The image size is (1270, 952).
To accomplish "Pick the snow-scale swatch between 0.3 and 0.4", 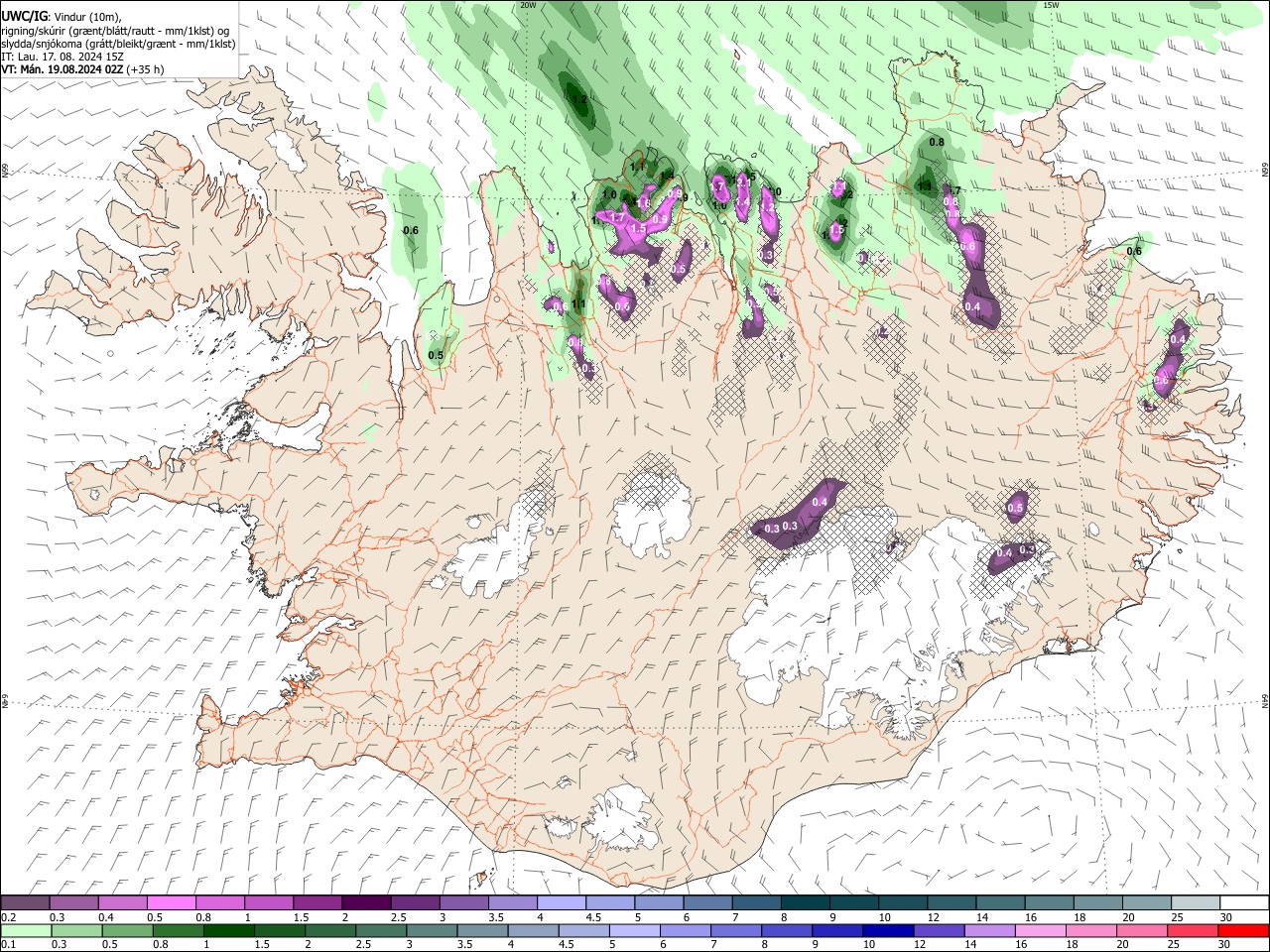I will [x=73, y=903].
